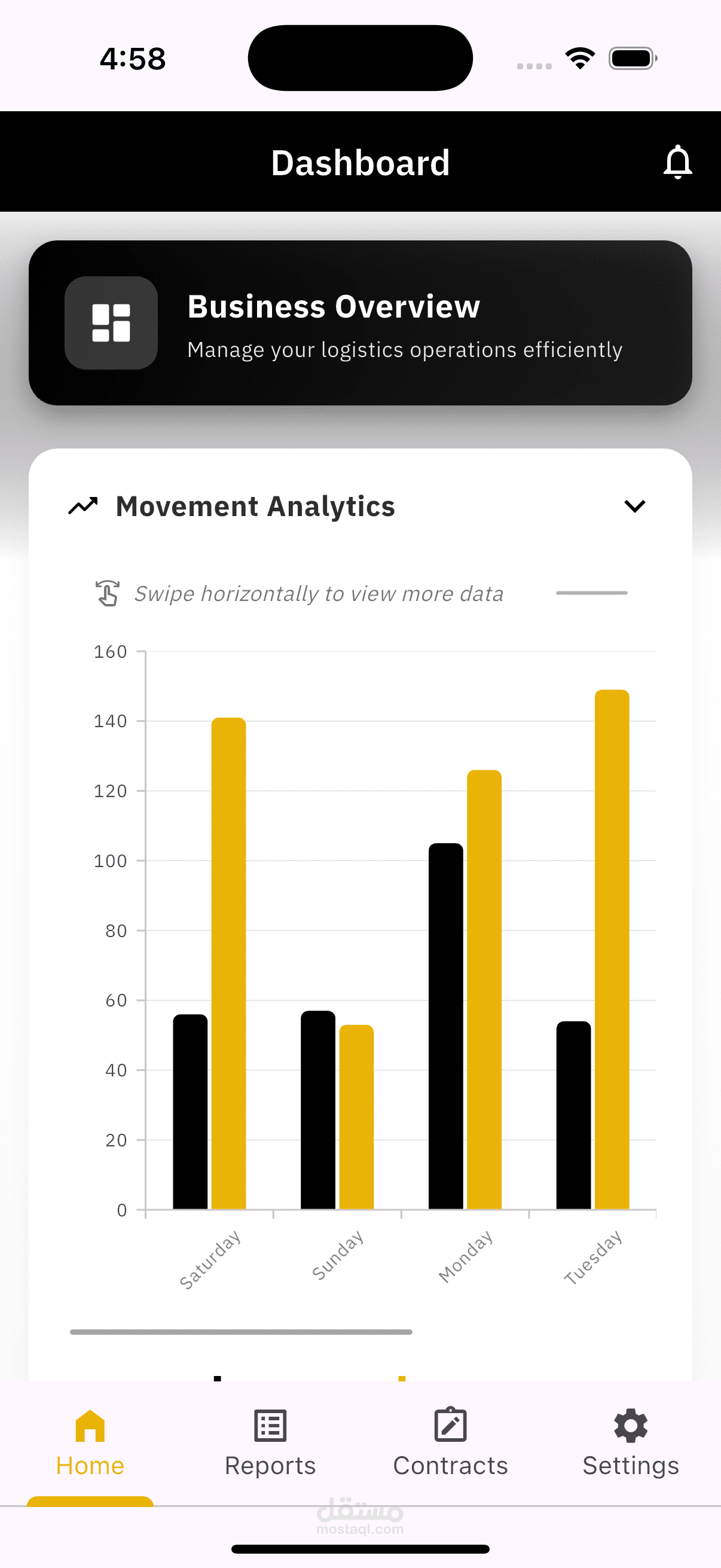Click the Movement Analytics heading

click(255, 506)
